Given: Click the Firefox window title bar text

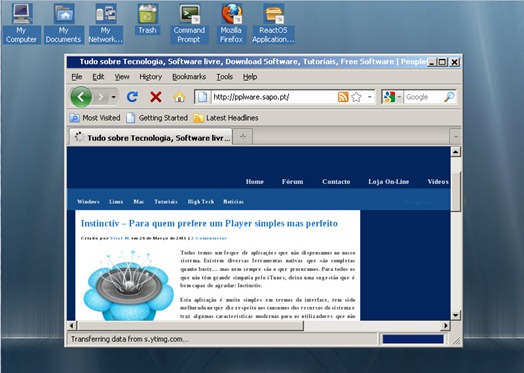Looking at the screenshot, I should pos(253,62).
